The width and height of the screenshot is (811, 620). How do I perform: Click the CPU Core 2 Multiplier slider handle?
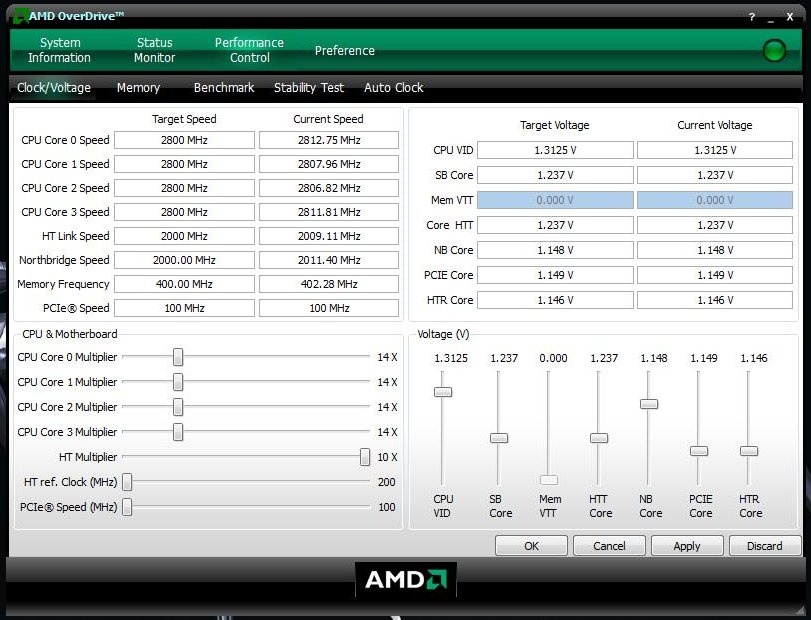coord(178,407)
